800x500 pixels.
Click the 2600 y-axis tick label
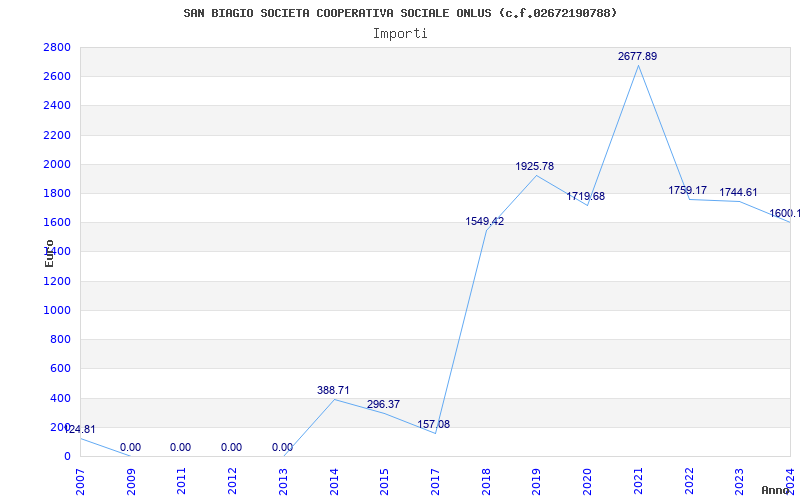[x=57, y=77]
